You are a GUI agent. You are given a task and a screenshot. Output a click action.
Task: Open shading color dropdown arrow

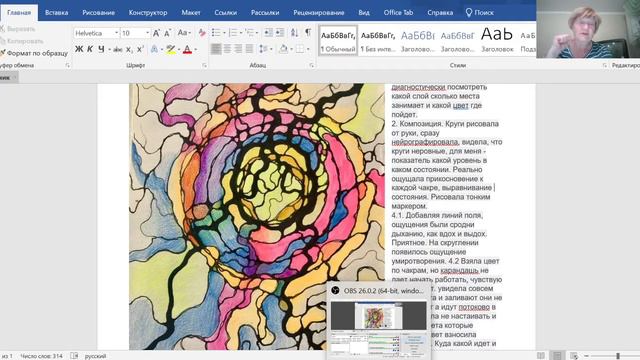coord(291,49)
